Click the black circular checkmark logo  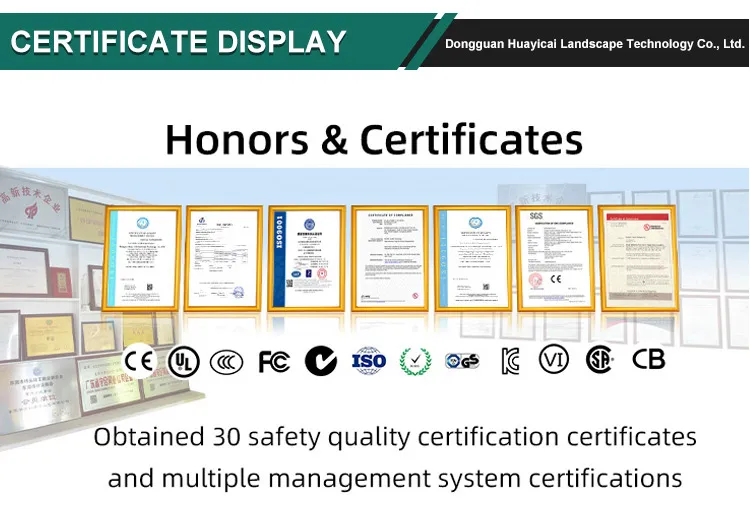[x=320, y=360]
